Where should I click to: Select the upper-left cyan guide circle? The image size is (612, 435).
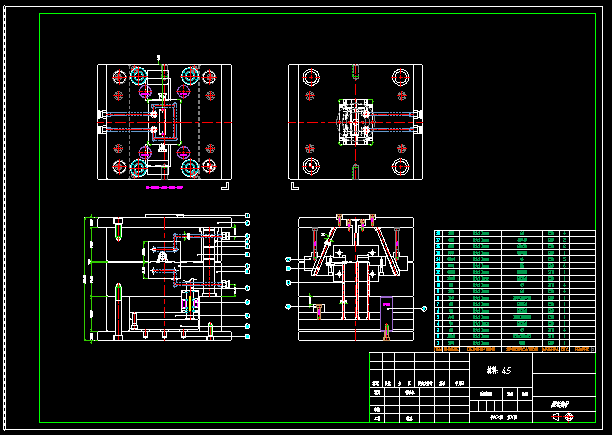click(x=138, y=75)
